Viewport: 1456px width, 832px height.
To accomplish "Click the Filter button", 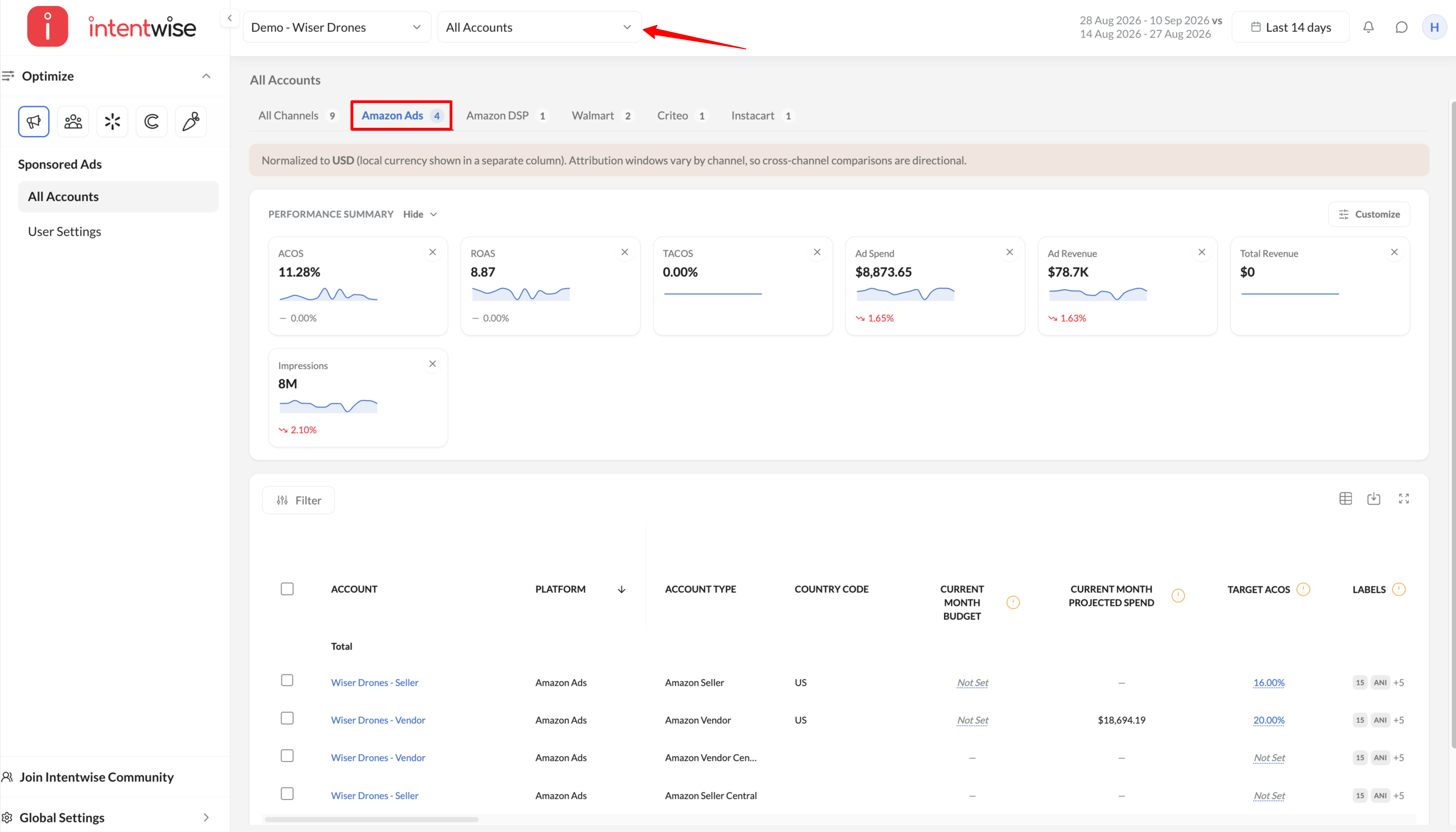I will pos(298,500).
